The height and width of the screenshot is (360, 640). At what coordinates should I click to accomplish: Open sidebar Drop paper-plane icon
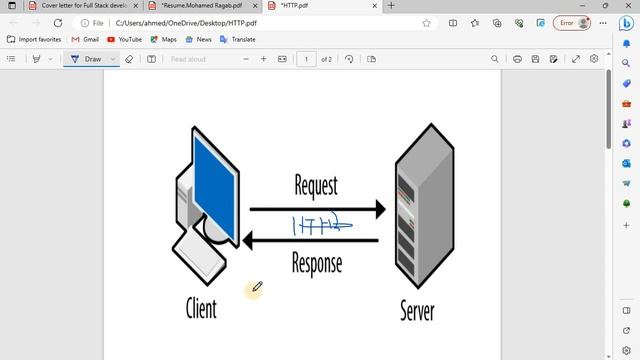(x=627, y=184)
